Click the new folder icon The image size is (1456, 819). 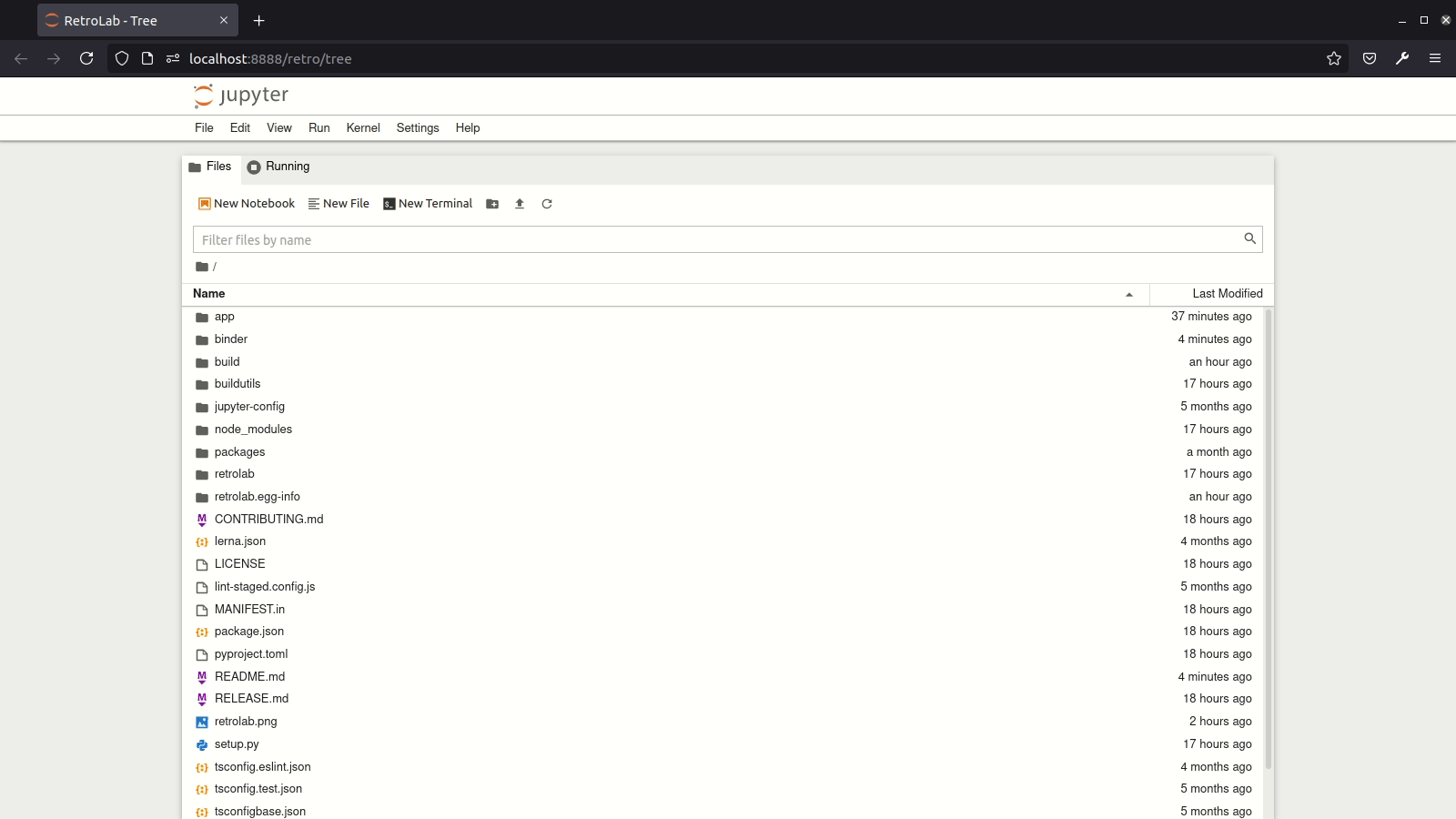coord(492,204)
